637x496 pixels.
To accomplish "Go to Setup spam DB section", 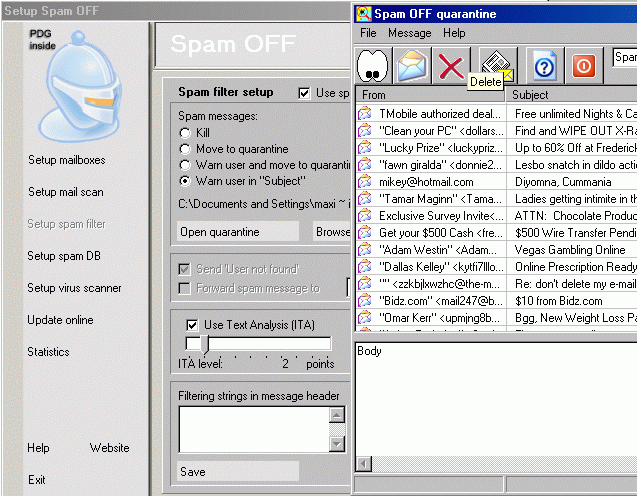I will [64, 256].
